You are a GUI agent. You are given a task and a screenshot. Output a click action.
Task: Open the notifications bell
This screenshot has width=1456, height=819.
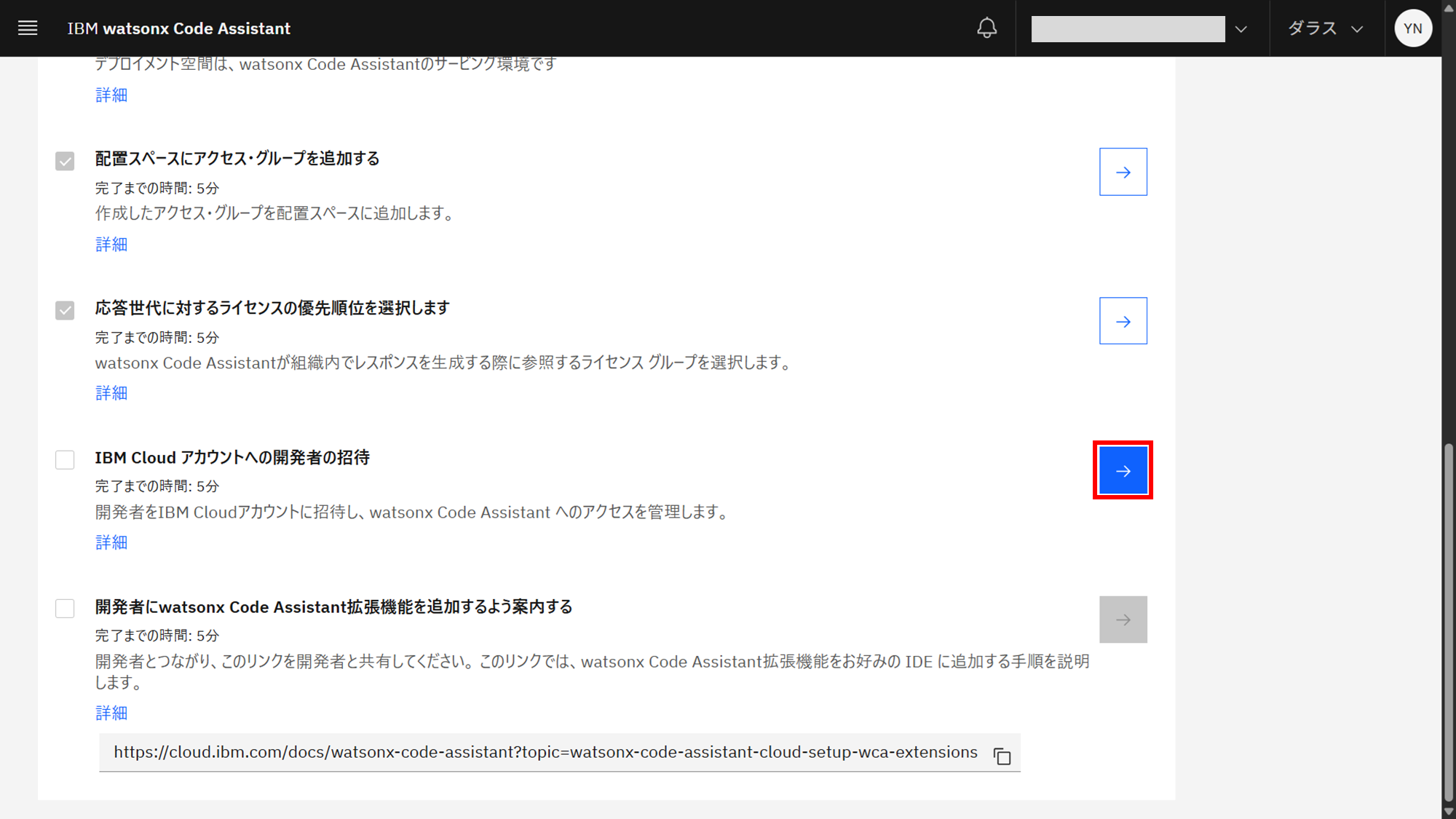click(986, 28)
